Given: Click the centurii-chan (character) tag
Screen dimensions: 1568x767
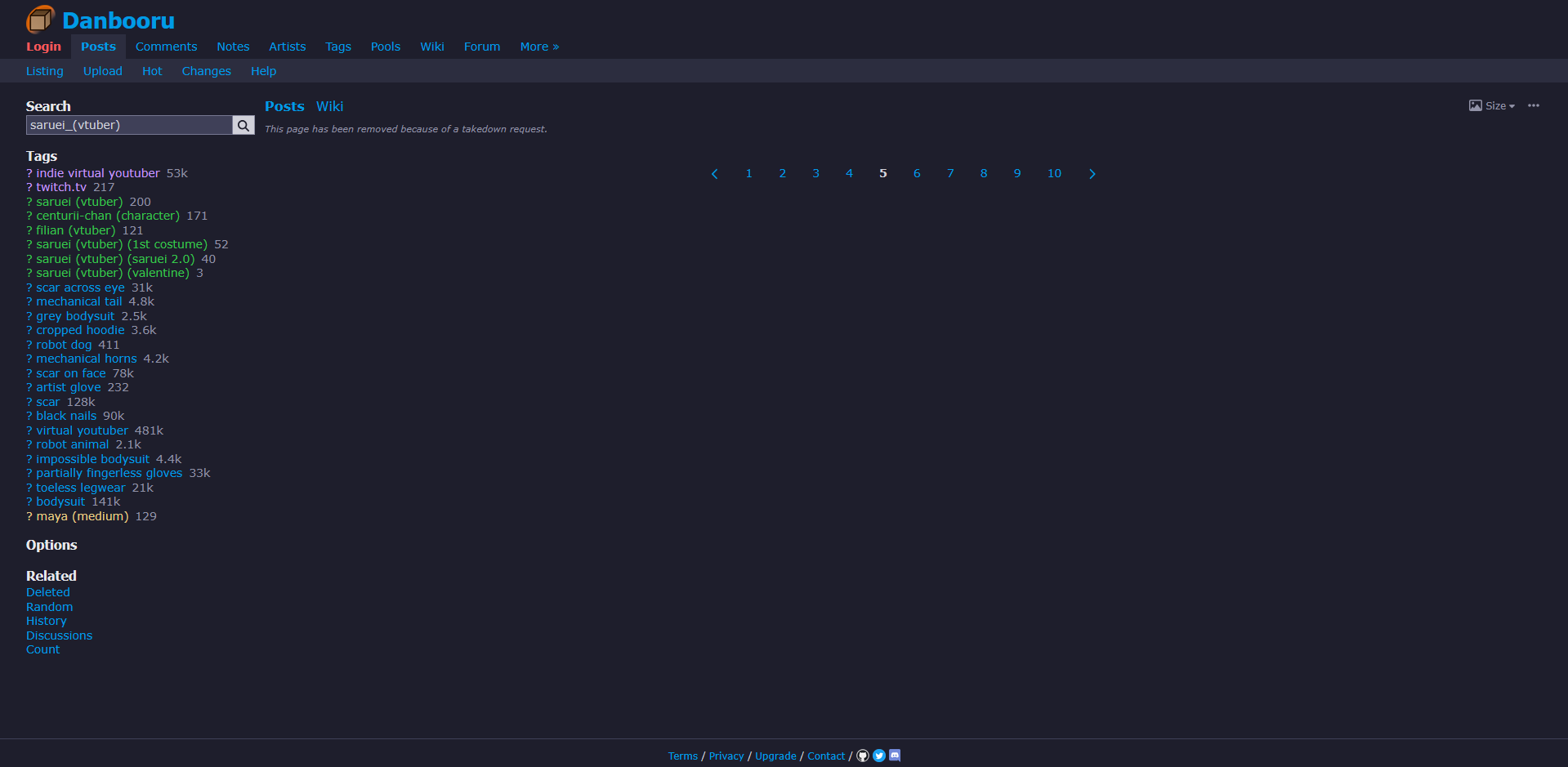Looking at the screenshot, I should click(108, 216).
